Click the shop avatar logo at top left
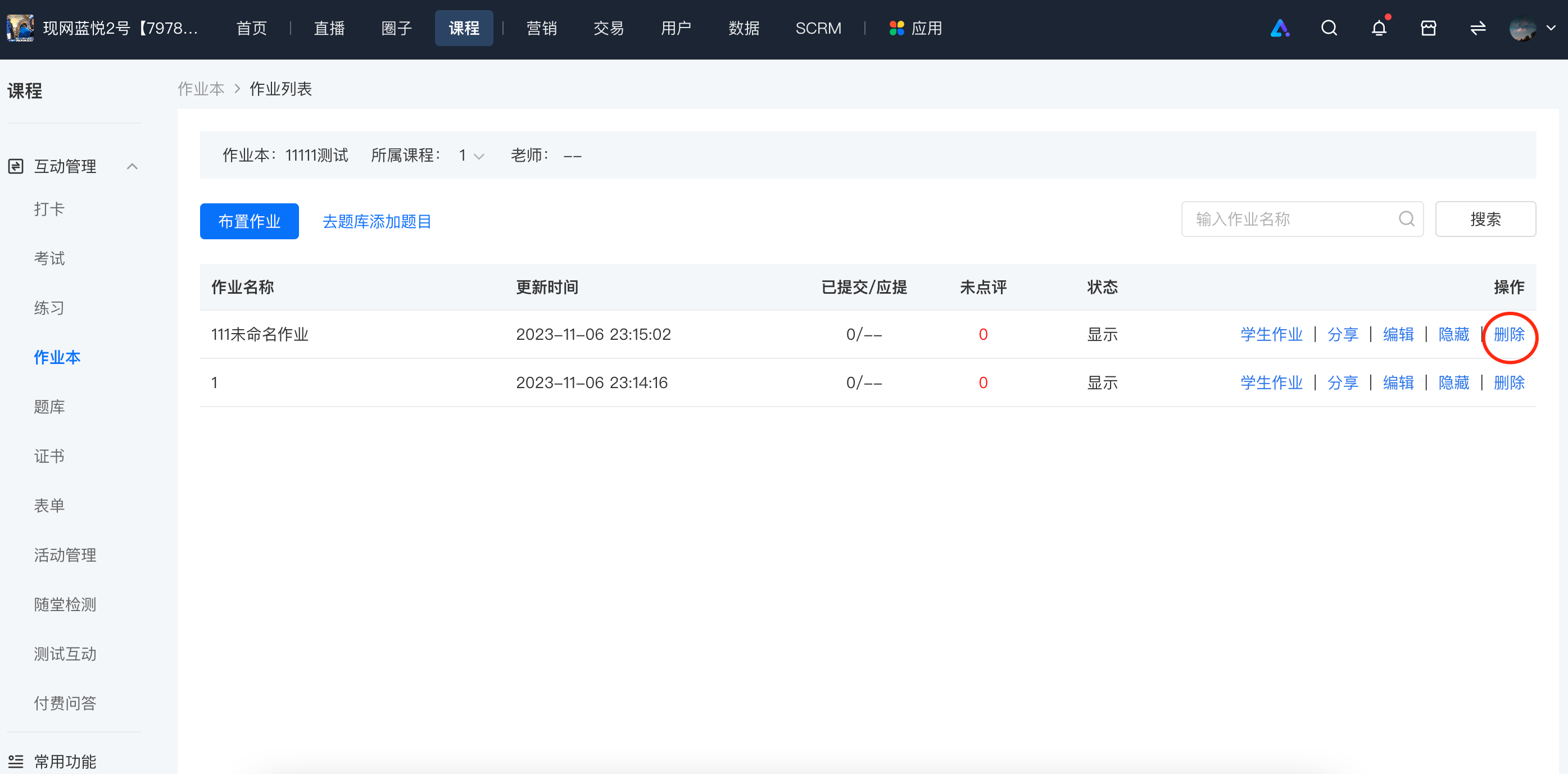This screenshot has height=774, width=1568. 20,29
